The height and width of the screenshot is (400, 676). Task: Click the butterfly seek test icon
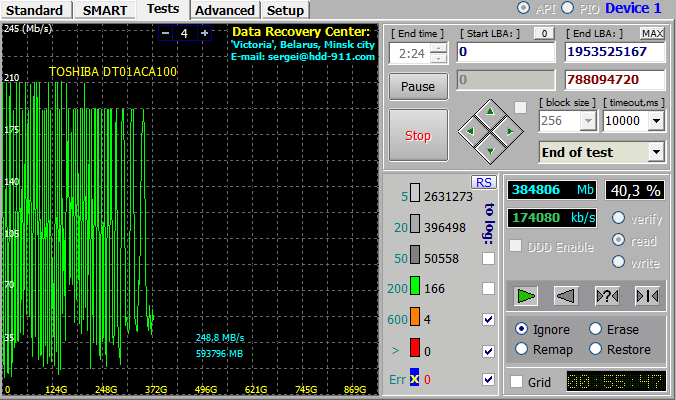pos(647,296)
